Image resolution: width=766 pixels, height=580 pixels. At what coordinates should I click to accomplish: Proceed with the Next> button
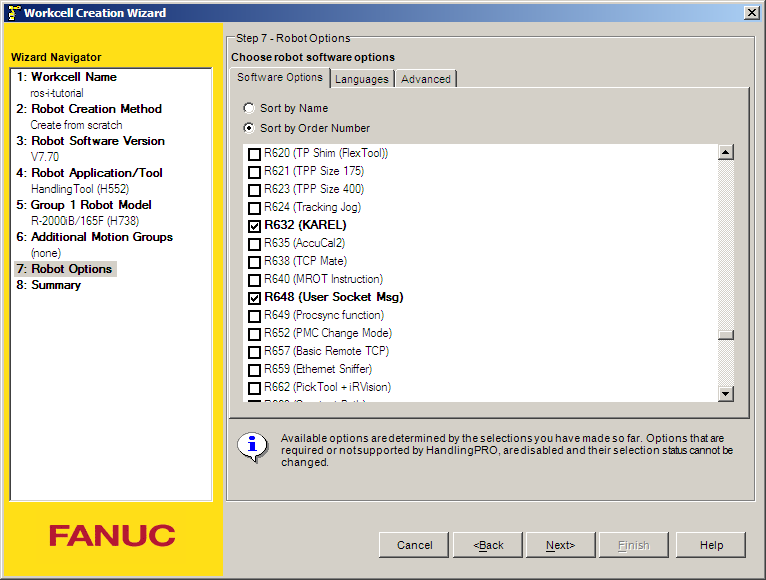pyautogui.click(x=560, y=545)
